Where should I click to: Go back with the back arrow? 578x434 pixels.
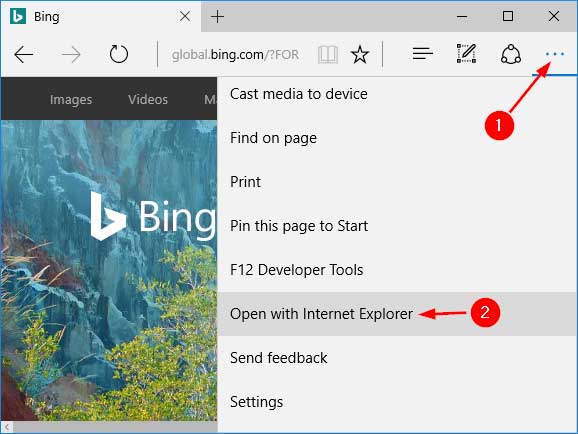[x=24, y=55]
